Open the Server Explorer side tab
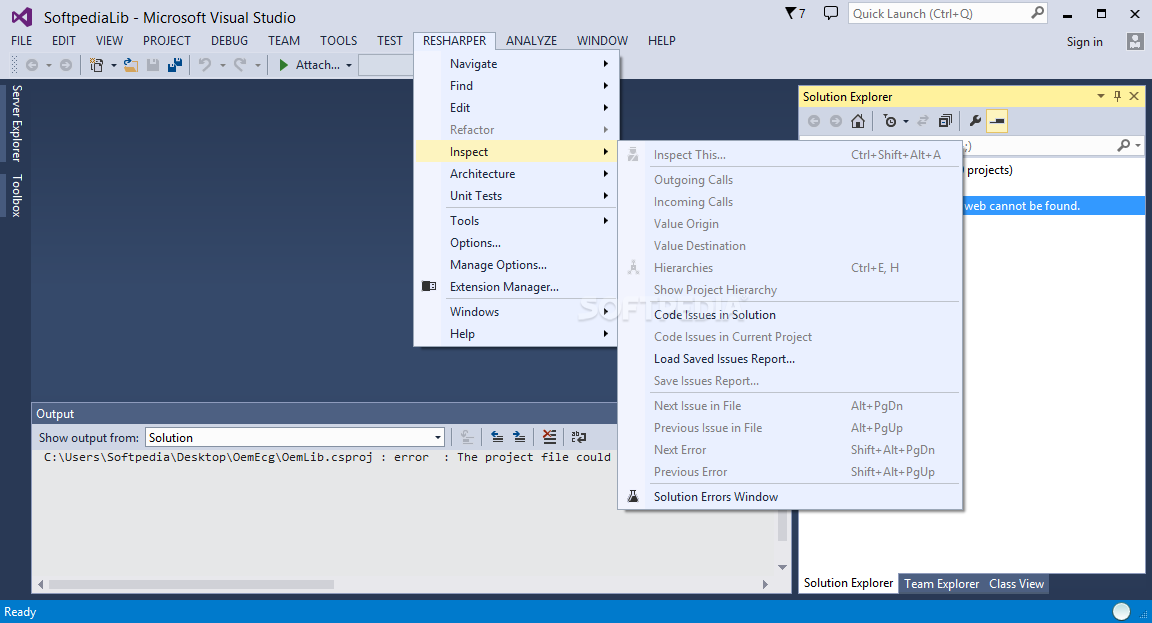This screenshot has height=623, width=1152. tap(16, 123)
